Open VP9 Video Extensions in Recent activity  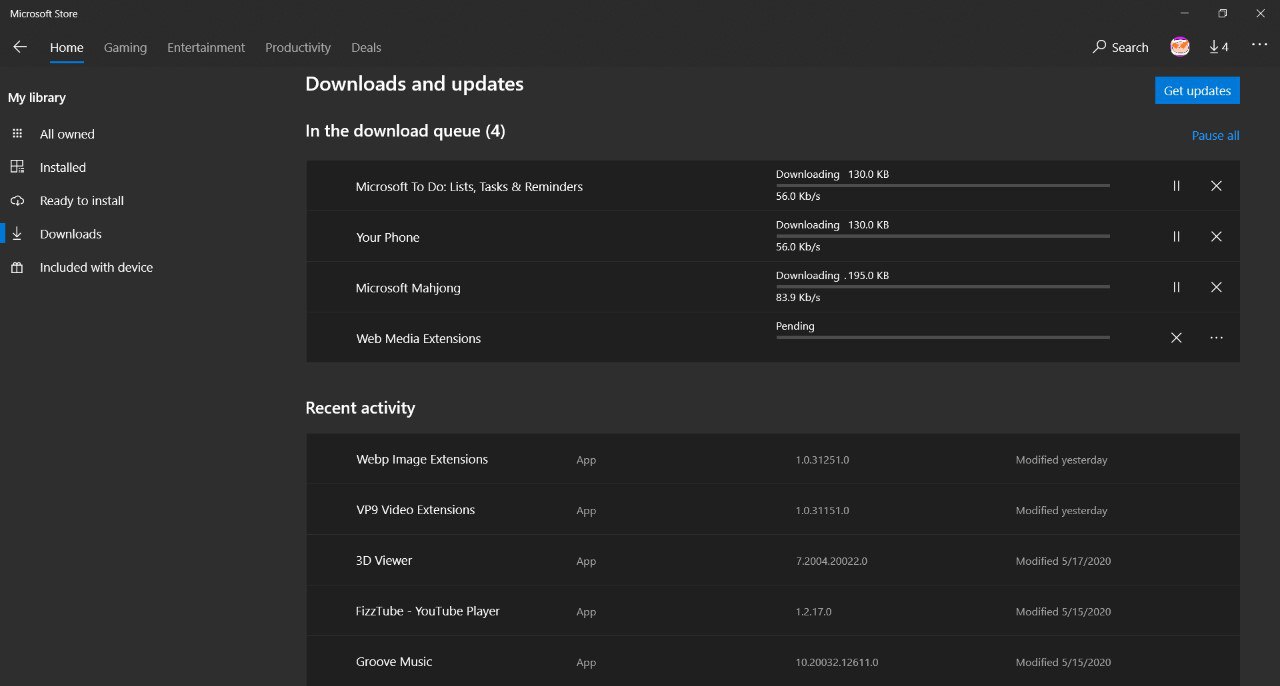(773, 510)
